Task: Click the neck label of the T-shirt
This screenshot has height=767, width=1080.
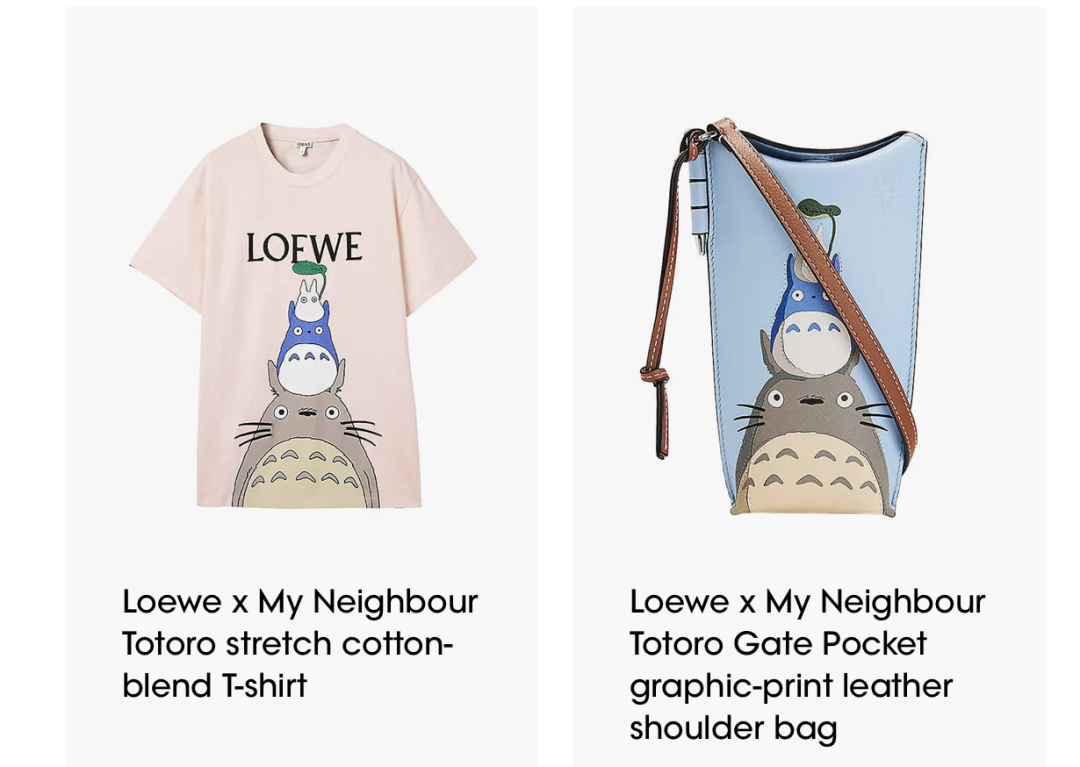Action: coord(303,147)
